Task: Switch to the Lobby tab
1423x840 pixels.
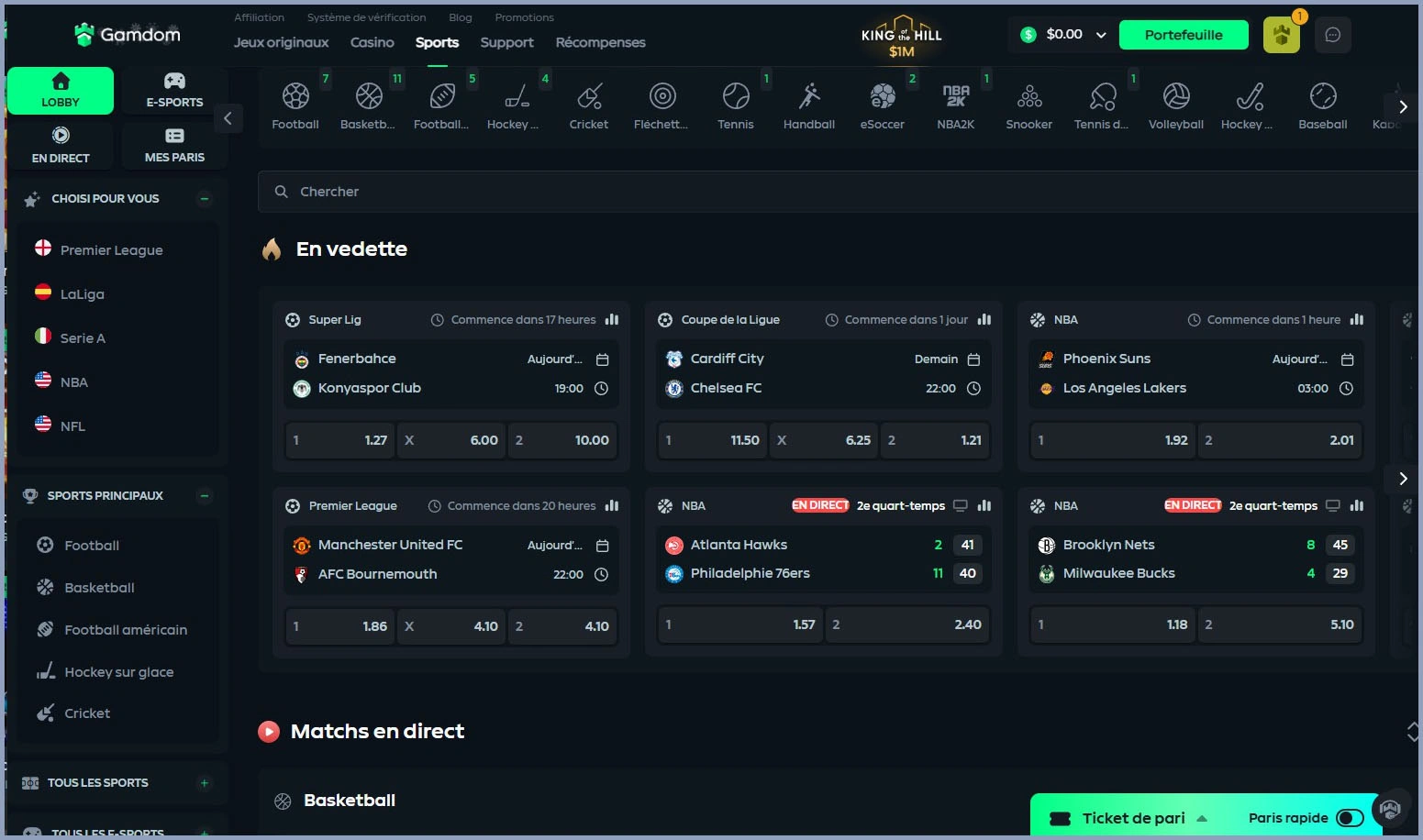Action: (61, 91)
